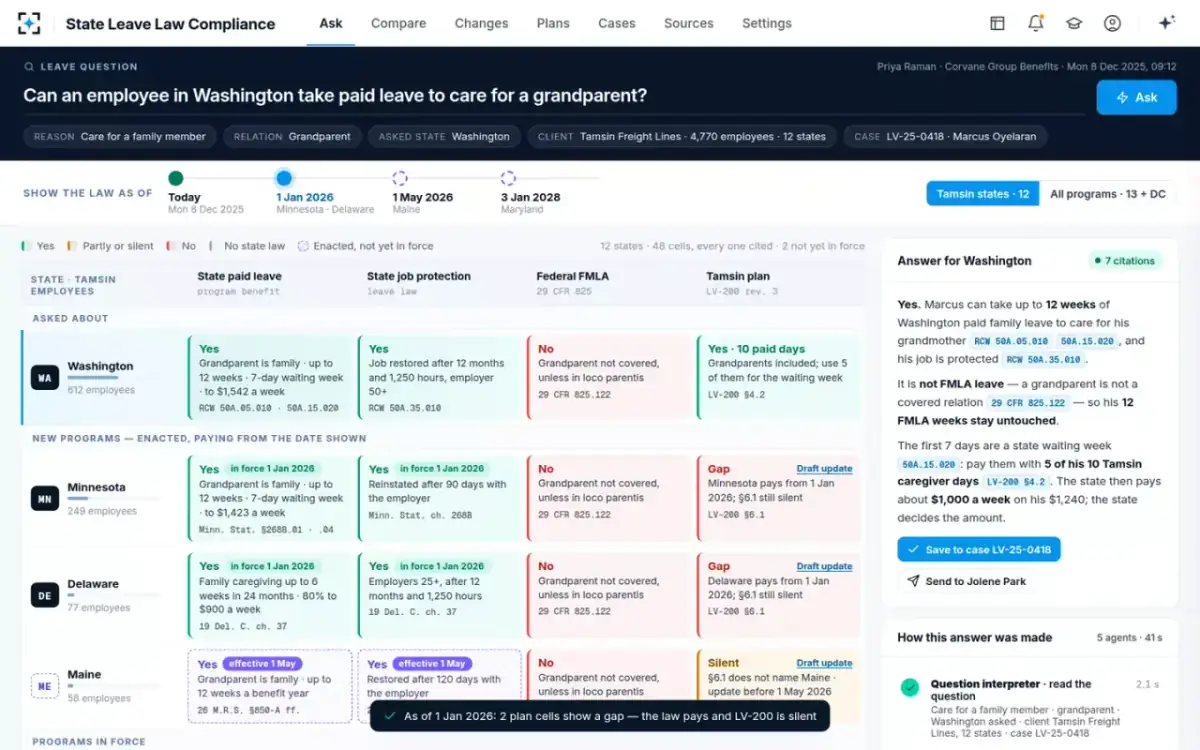Open the Relation chip set to Grandparent
This screenshot has height=750, width=1200.
point(292,136)
